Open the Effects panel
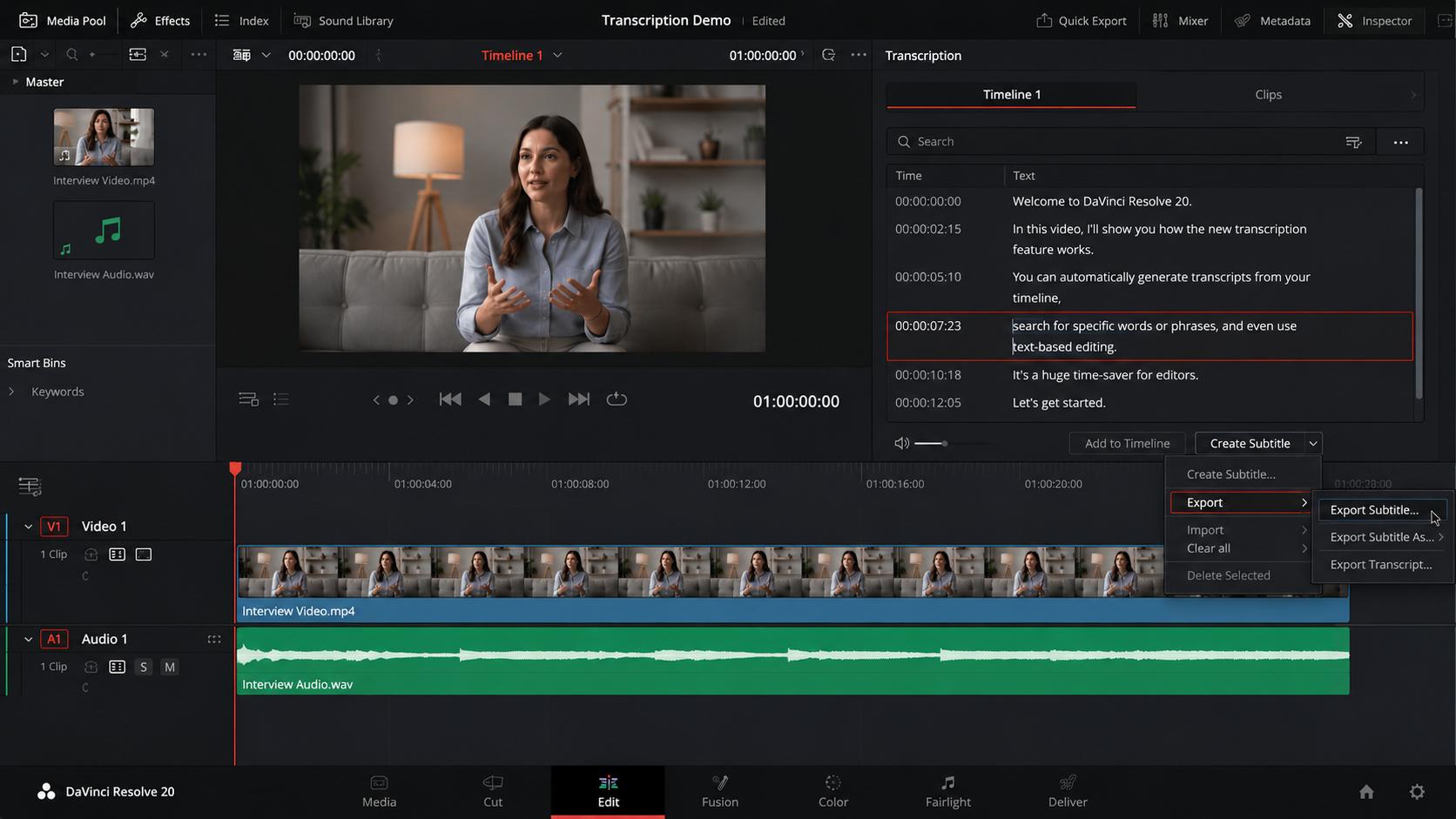Viewport: 1456px width, 819px height. (160, 20)
